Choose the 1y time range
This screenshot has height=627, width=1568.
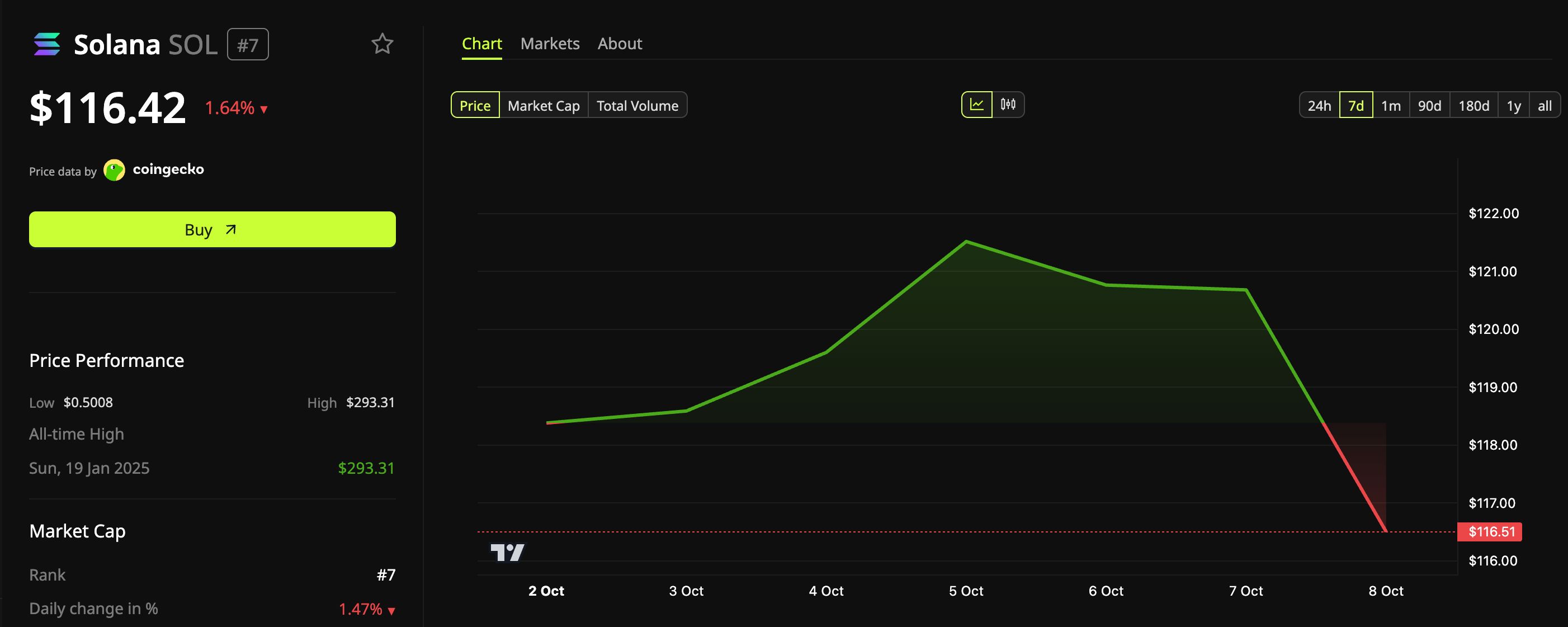[1513, 105]
